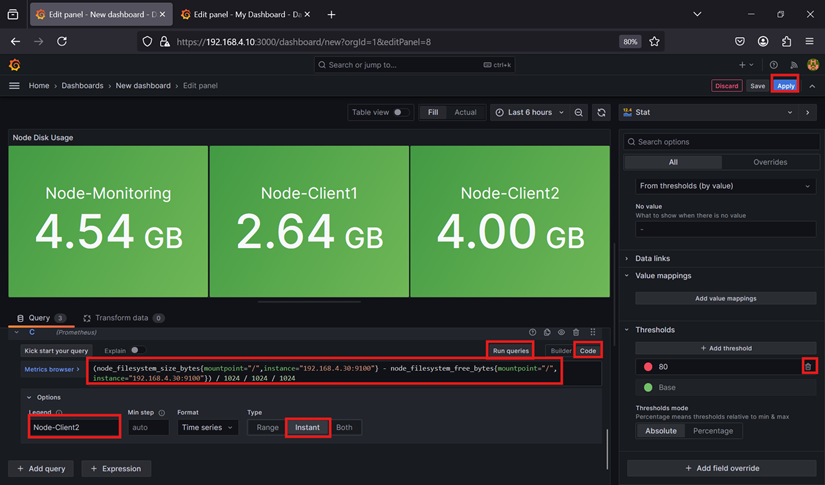Duplicate query C with the copy icon
This screenshot has width=825, height=485.
[x=547, y=332]
